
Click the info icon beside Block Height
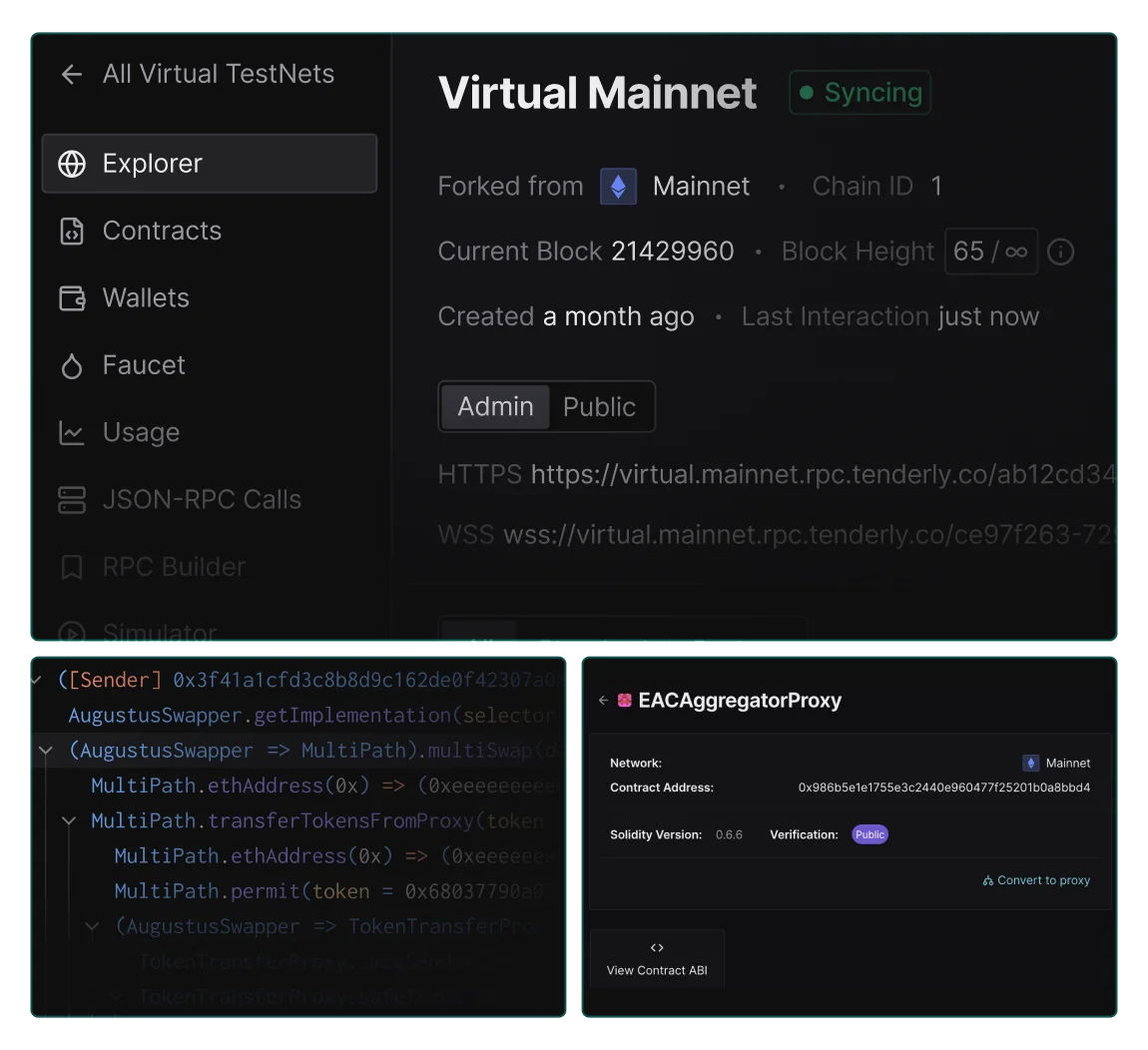(x=1061, y=253)
